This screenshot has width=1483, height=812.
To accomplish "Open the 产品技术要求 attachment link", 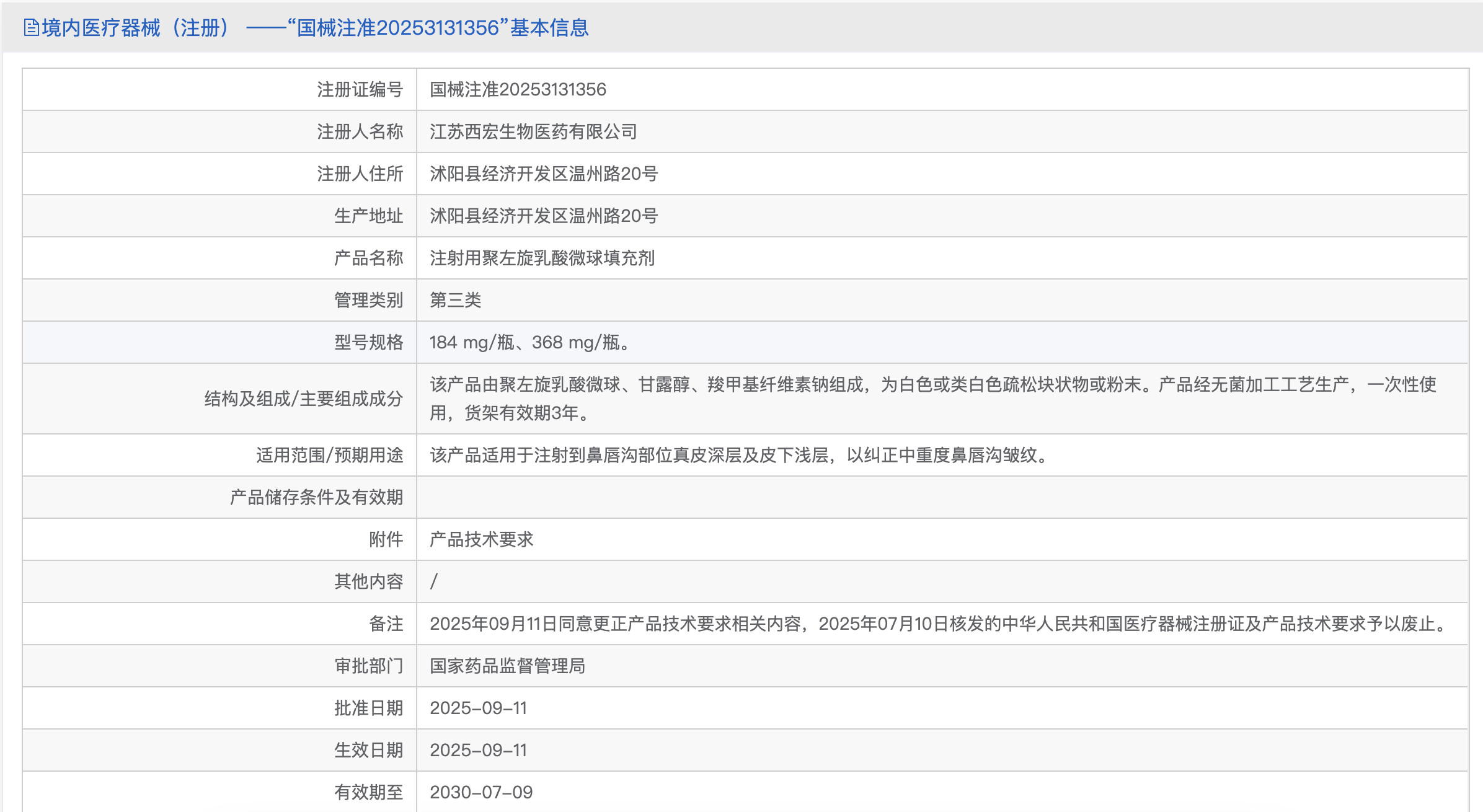I will pyautogui.click(x=481, y=539).
